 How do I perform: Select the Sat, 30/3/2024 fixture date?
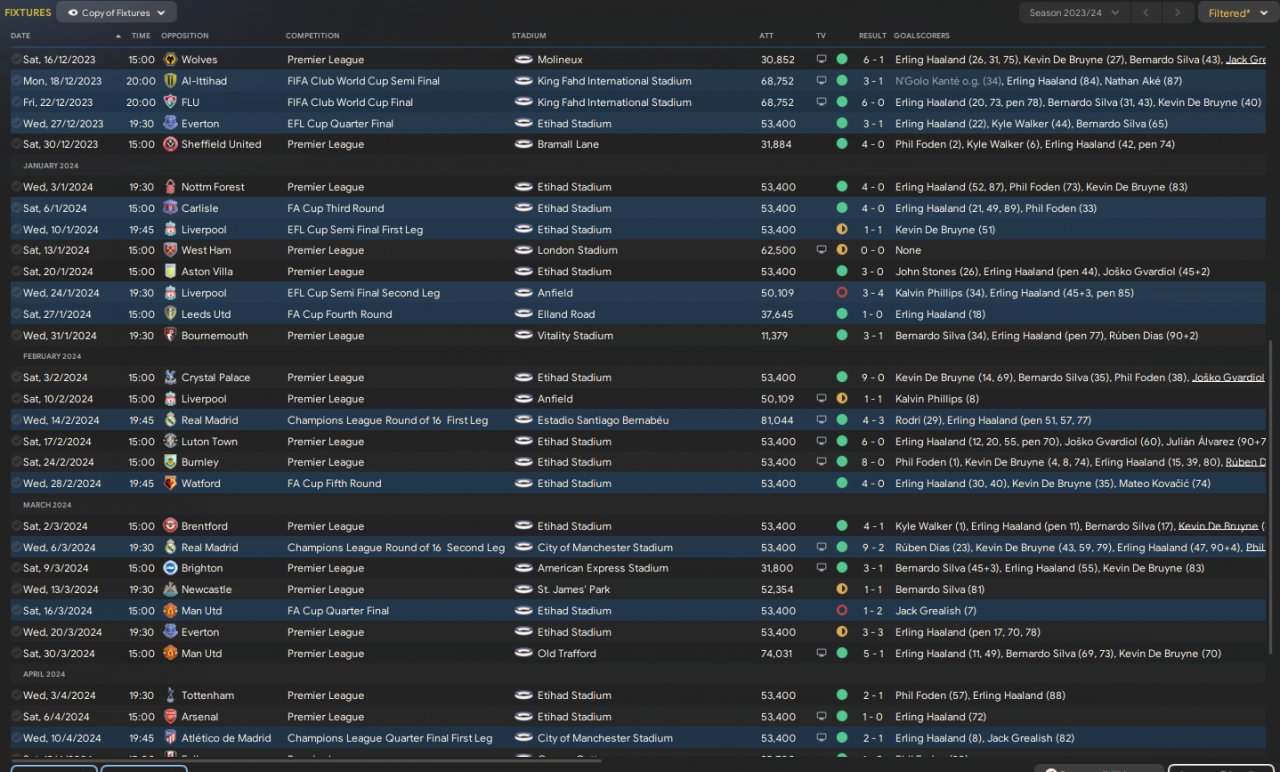61,654
